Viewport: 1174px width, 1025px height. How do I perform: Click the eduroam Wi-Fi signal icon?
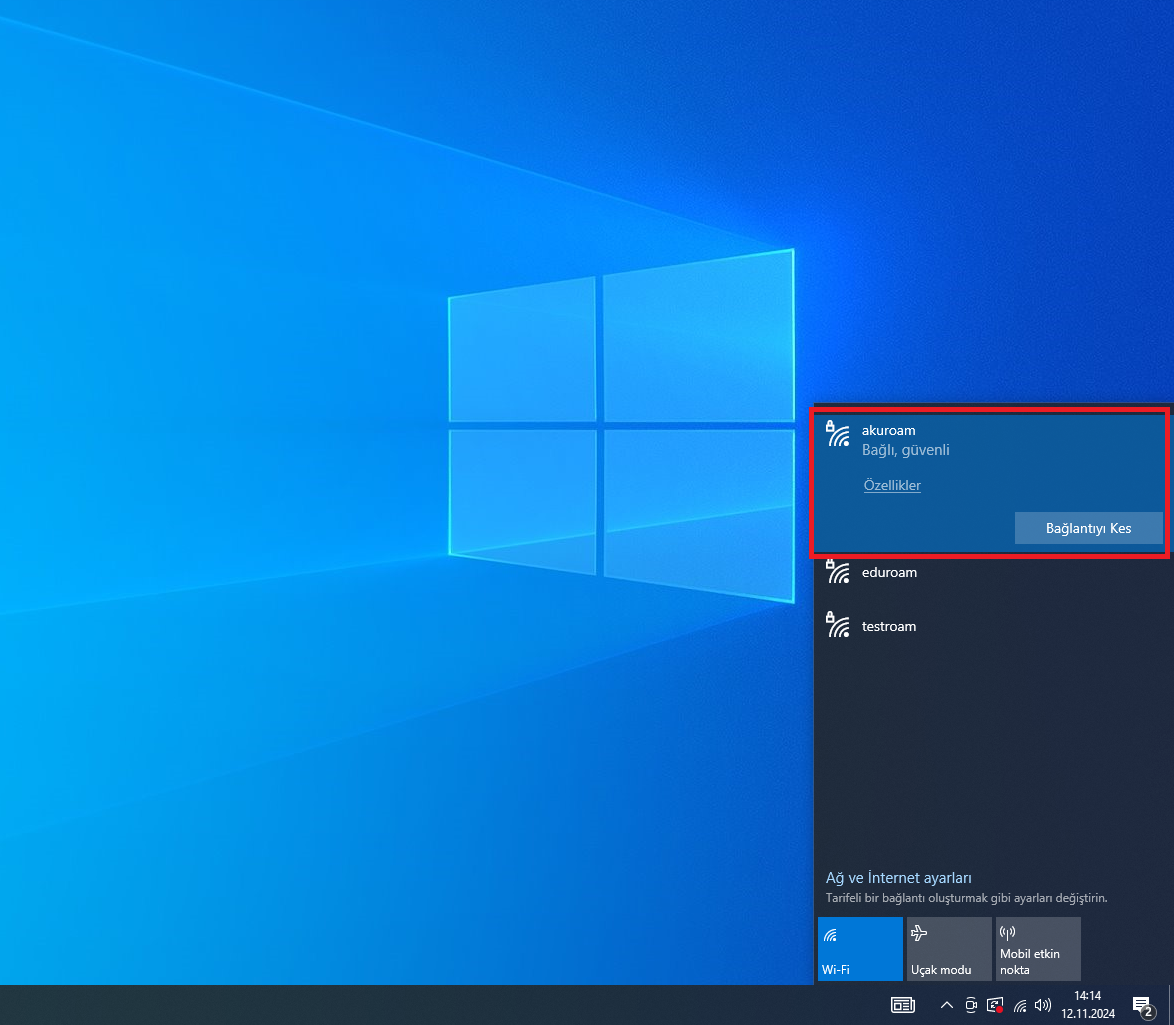838,572
